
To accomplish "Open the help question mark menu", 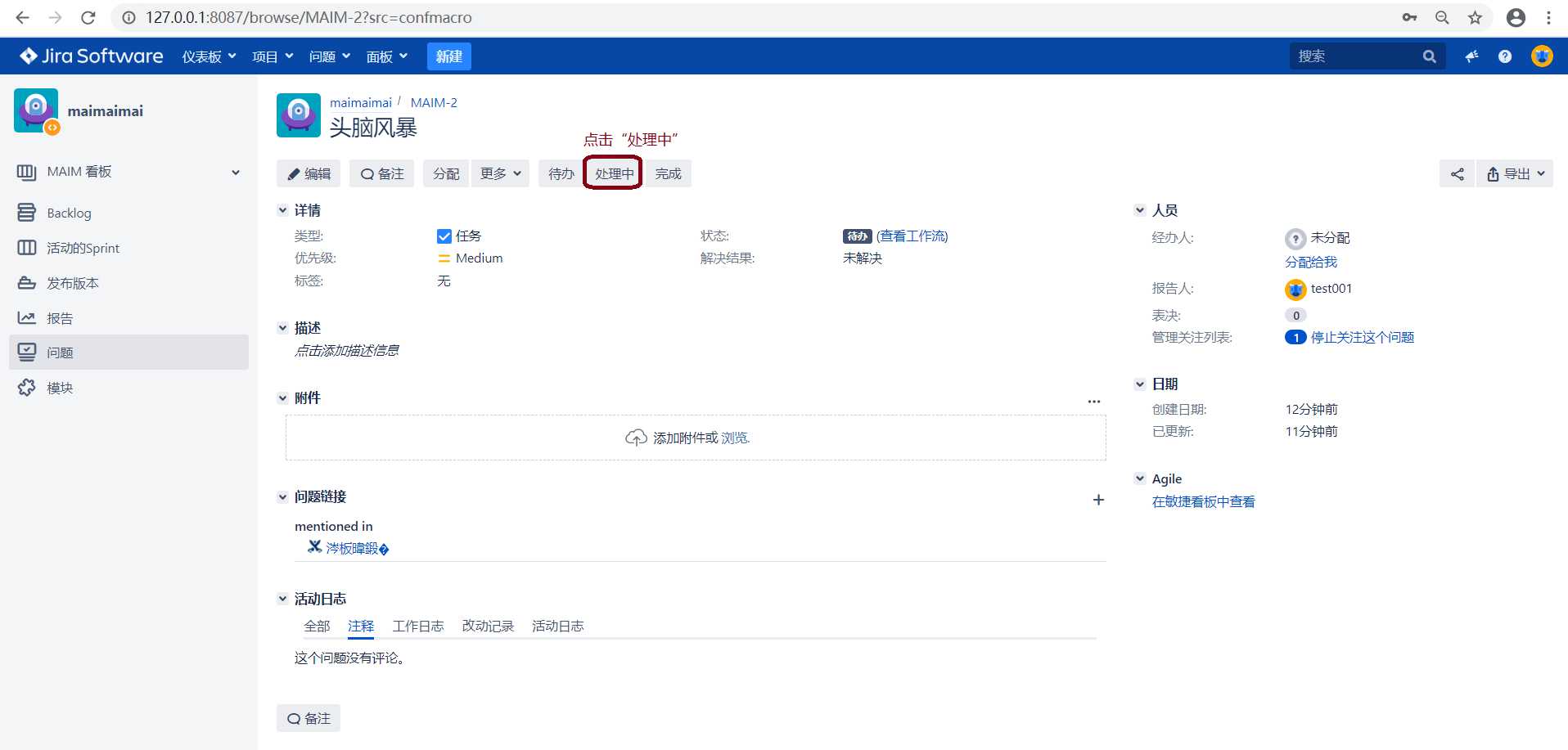I will (x=1505, y=56).
